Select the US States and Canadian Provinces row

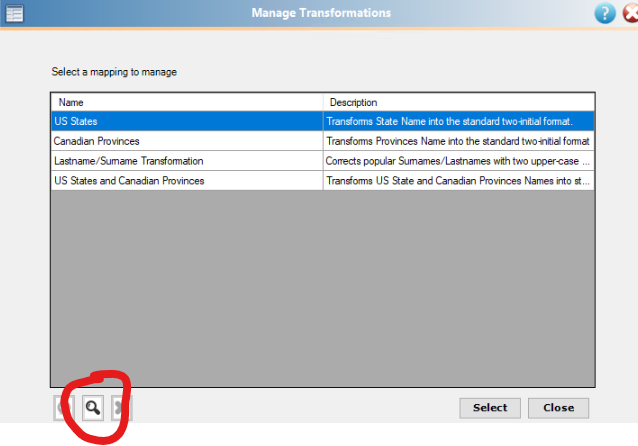point(323,181)
